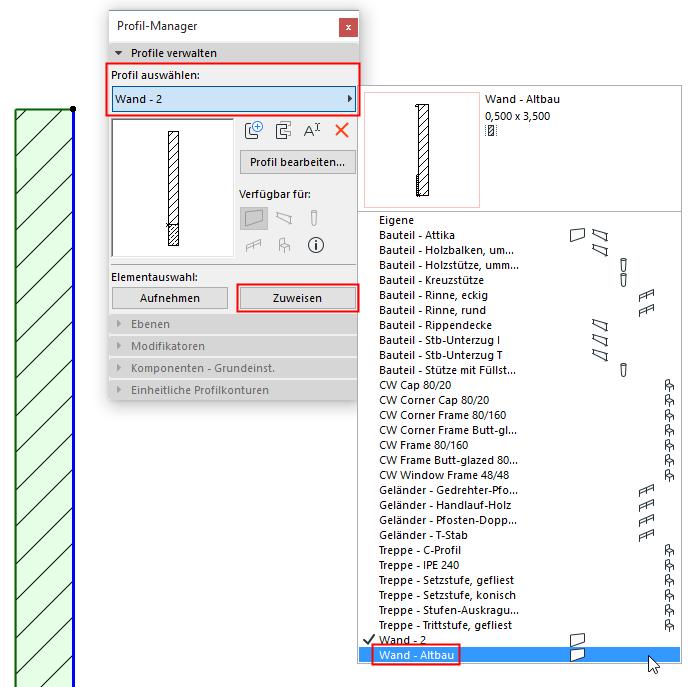
Task: Click the chair icon in CW Cap 80/20 row
Action: coord(669,386)
